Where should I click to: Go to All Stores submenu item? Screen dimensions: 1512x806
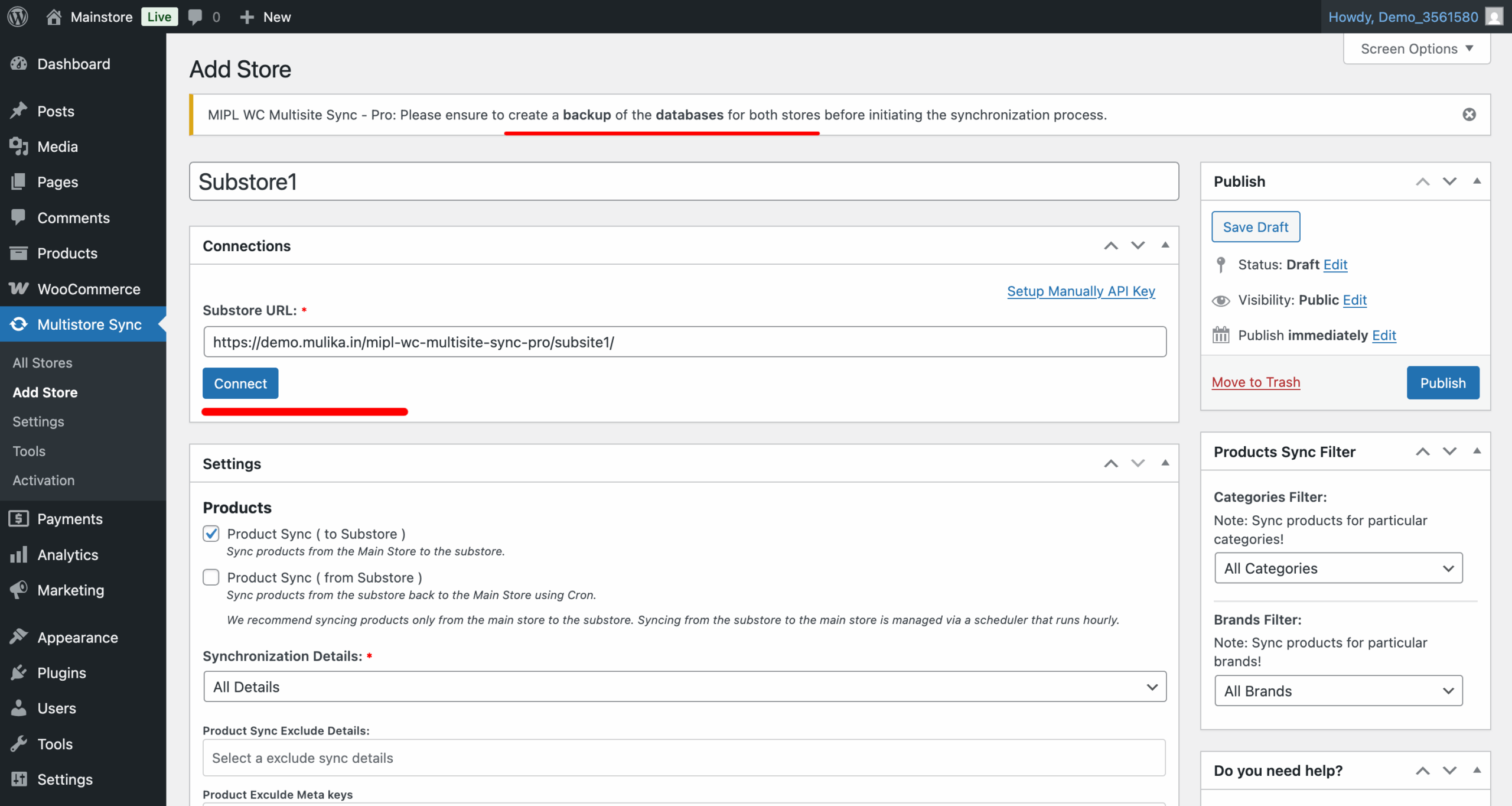43,362
